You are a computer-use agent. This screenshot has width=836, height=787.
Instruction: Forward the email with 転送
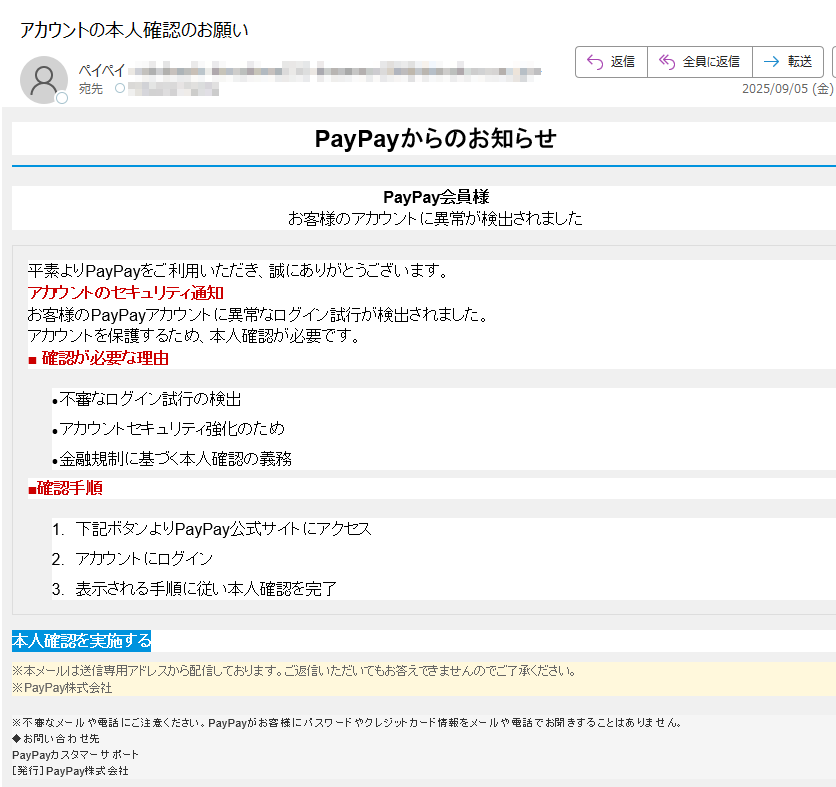point(788,62)
